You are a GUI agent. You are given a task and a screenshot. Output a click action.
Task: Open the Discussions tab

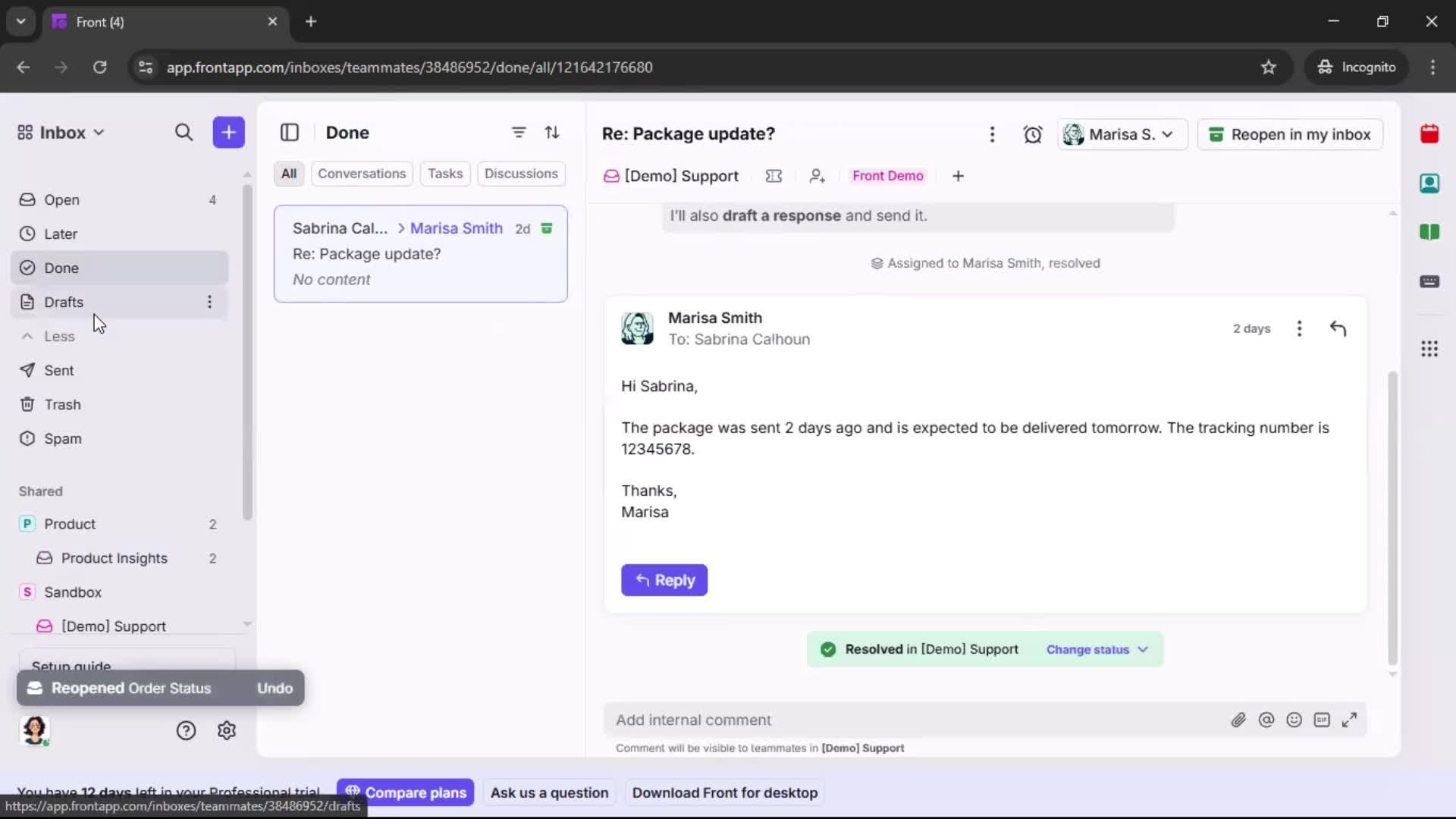pos(522,174)
